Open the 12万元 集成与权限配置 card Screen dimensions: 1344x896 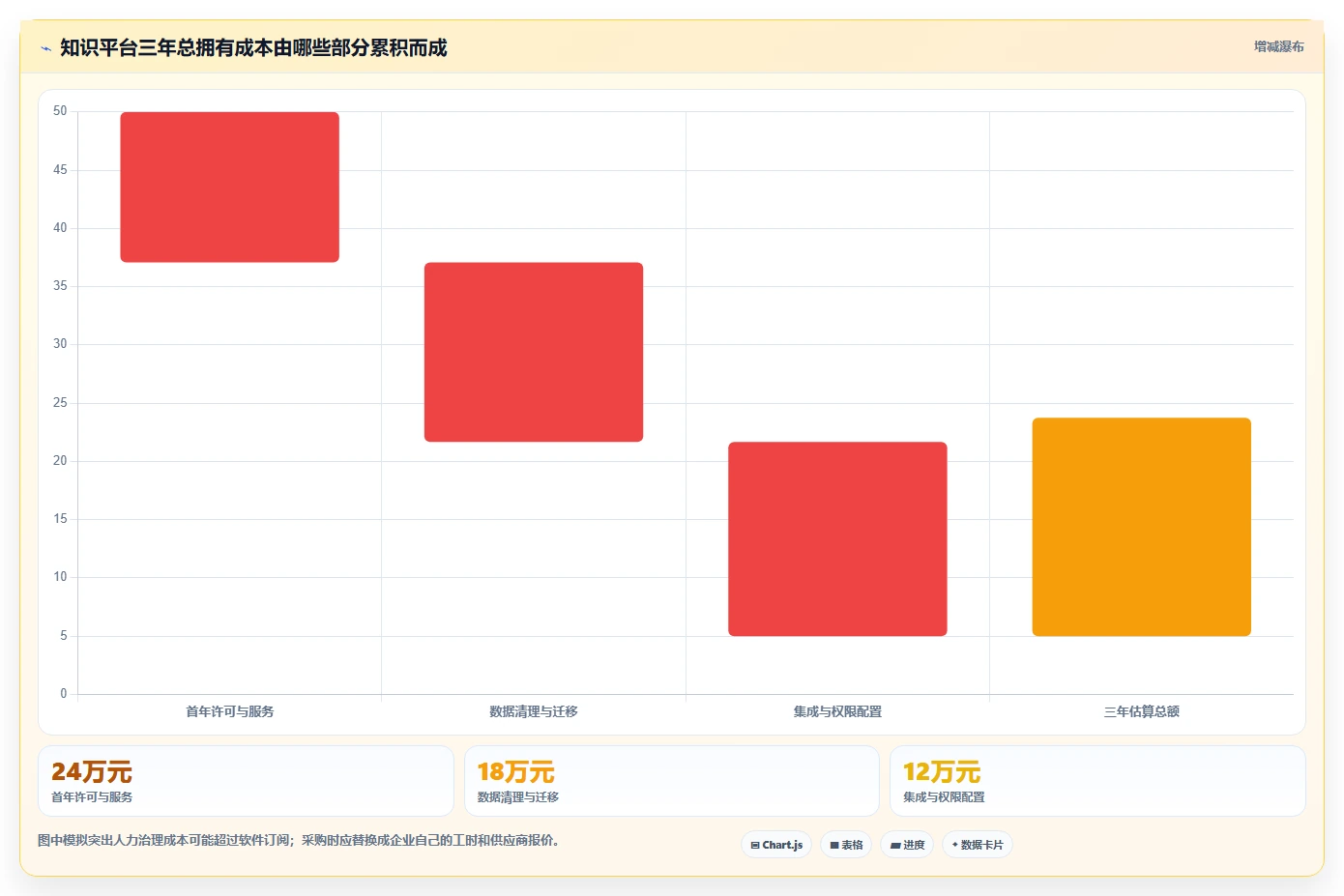click(x=1097, y=781)
